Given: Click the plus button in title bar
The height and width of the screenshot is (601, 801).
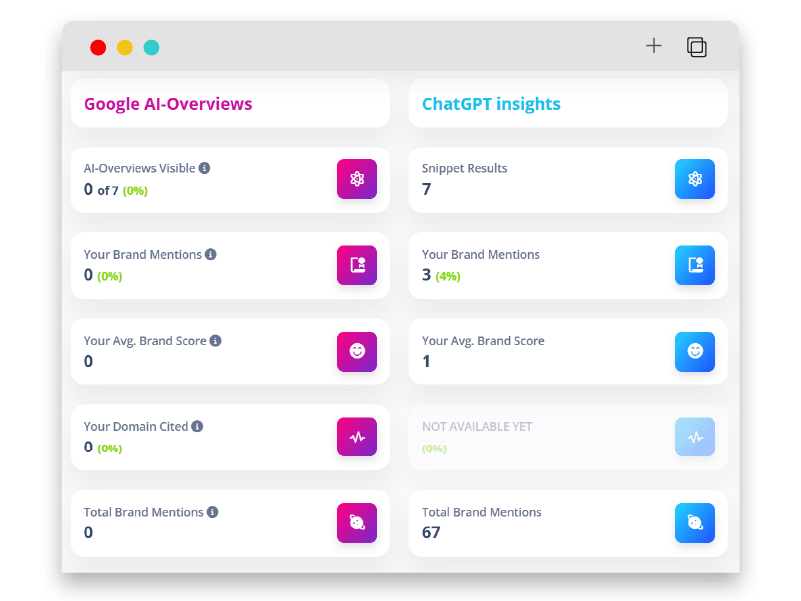Looking at the screenshot, I should [654, 46].
